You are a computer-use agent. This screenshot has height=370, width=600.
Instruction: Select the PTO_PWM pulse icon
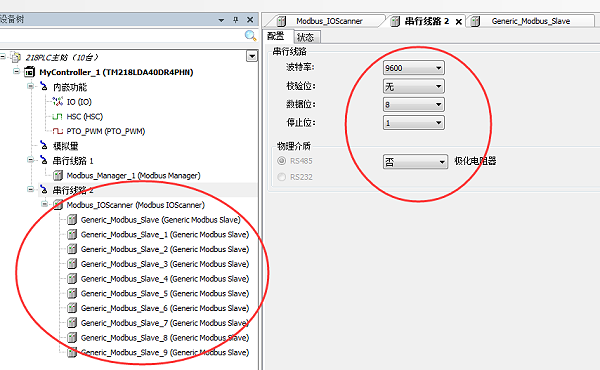pyautogui.click(x=57, y=131)
